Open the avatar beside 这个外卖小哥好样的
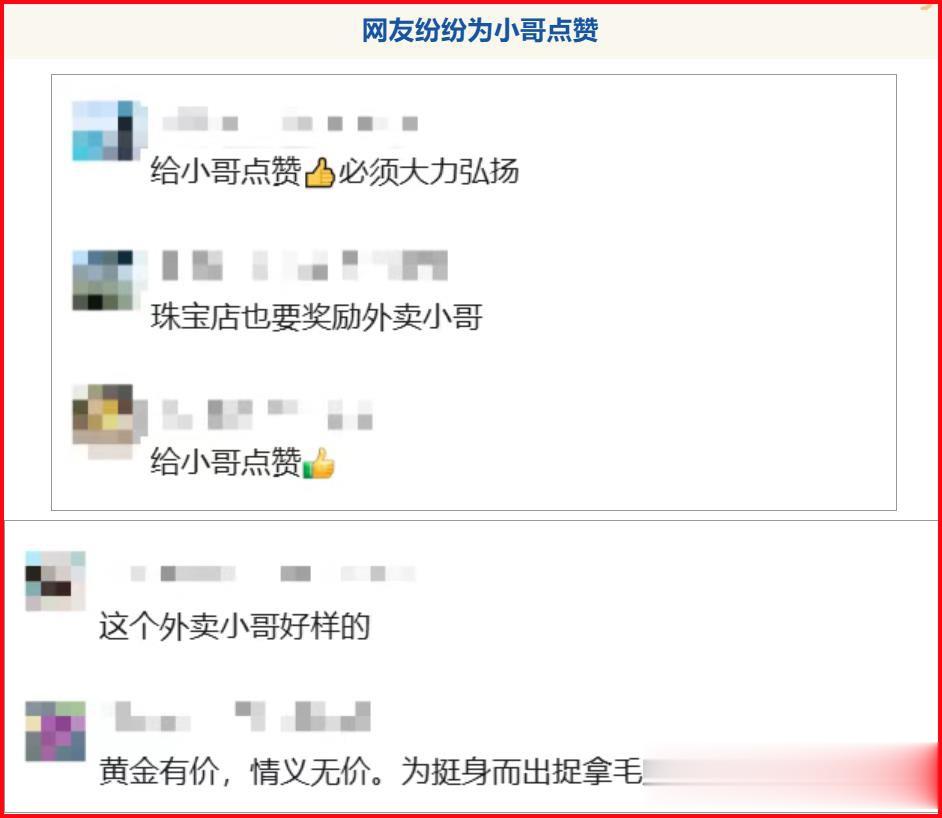This screenshot has height=818, width=942. (x=55, y=581)
